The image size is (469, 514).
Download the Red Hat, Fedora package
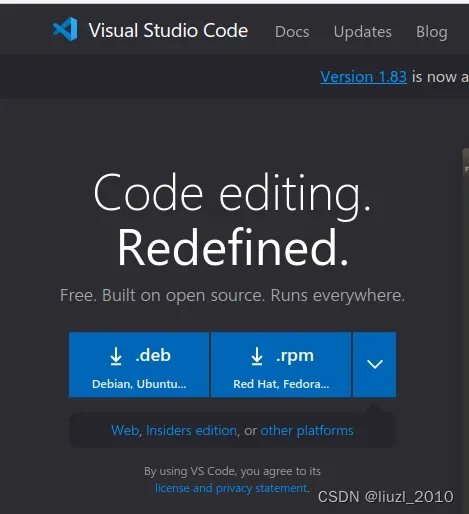click(281, 365)
